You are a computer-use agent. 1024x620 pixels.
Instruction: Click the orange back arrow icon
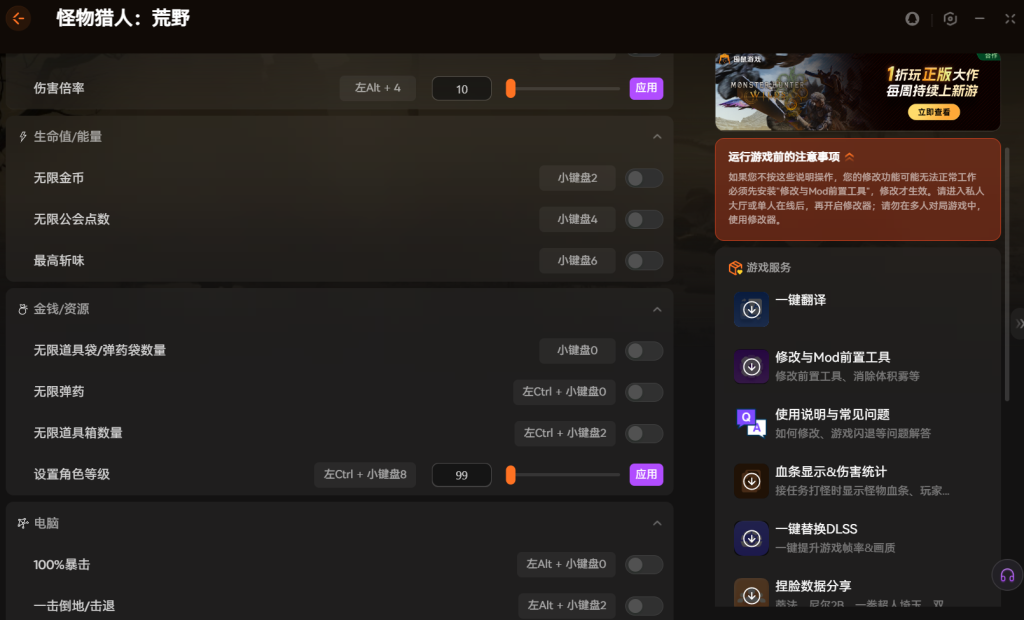coord(18,18)
